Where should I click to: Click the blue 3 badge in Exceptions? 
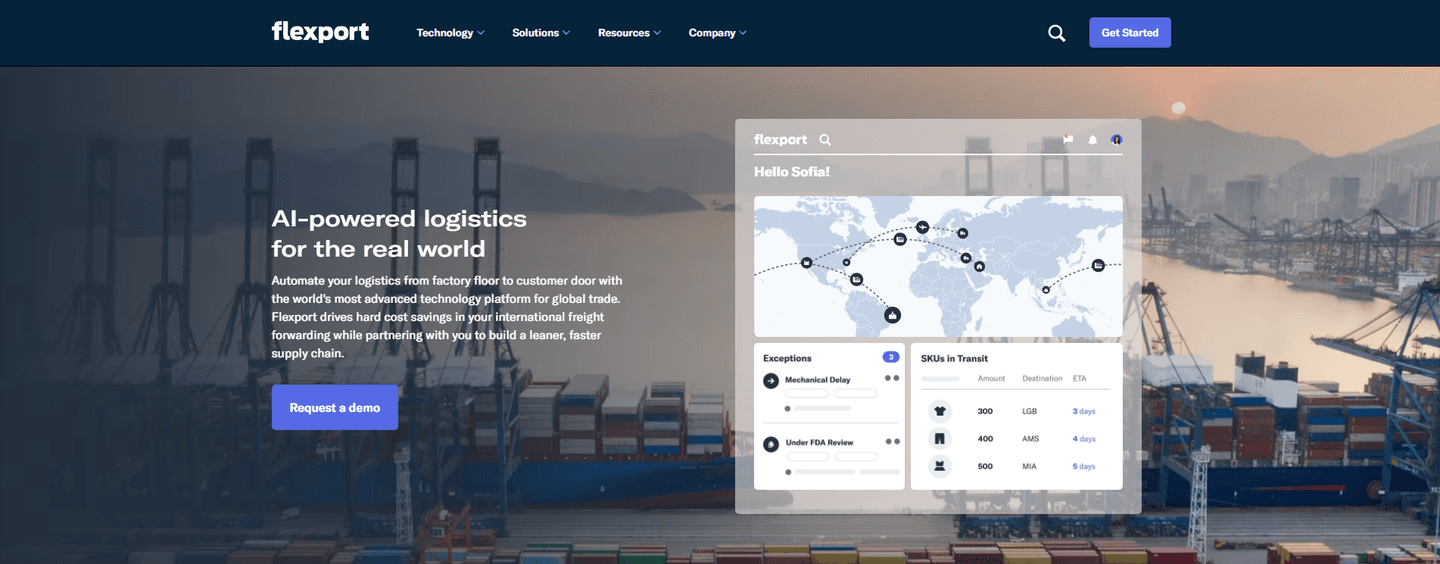(890, 357)
